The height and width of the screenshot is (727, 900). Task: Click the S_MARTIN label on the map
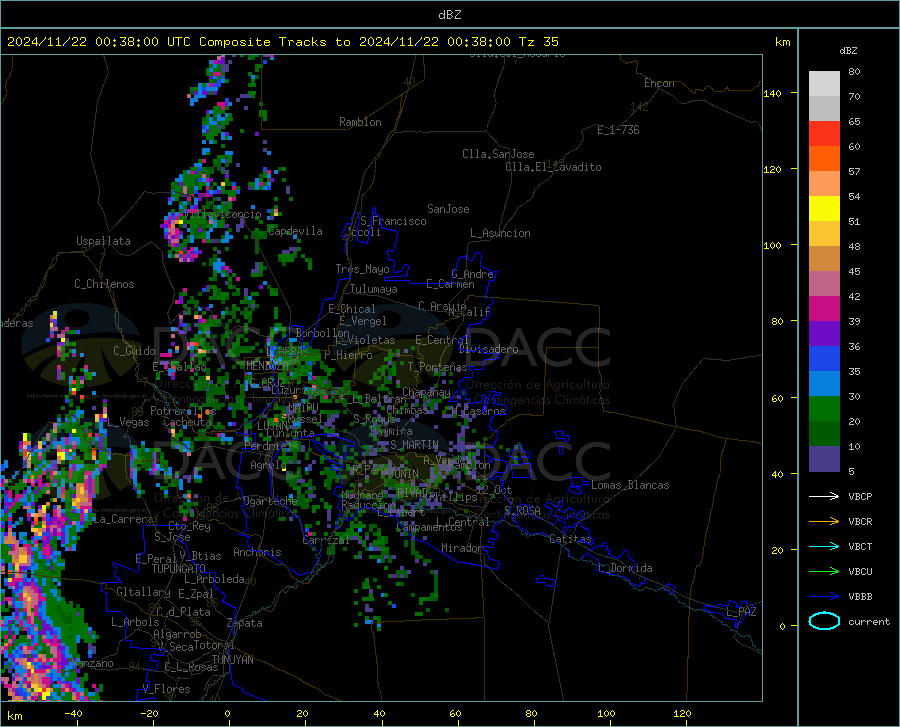coord(414,445)
